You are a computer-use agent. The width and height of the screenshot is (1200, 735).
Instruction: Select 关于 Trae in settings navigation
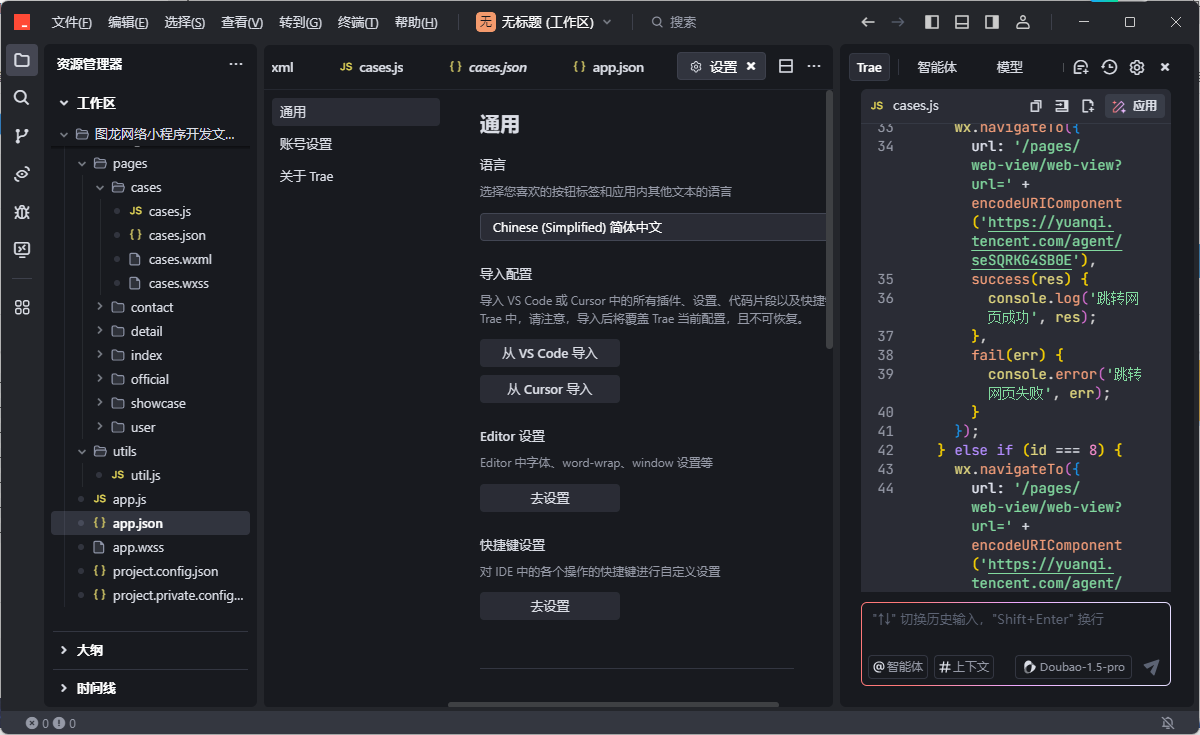(x=356, y=176)
